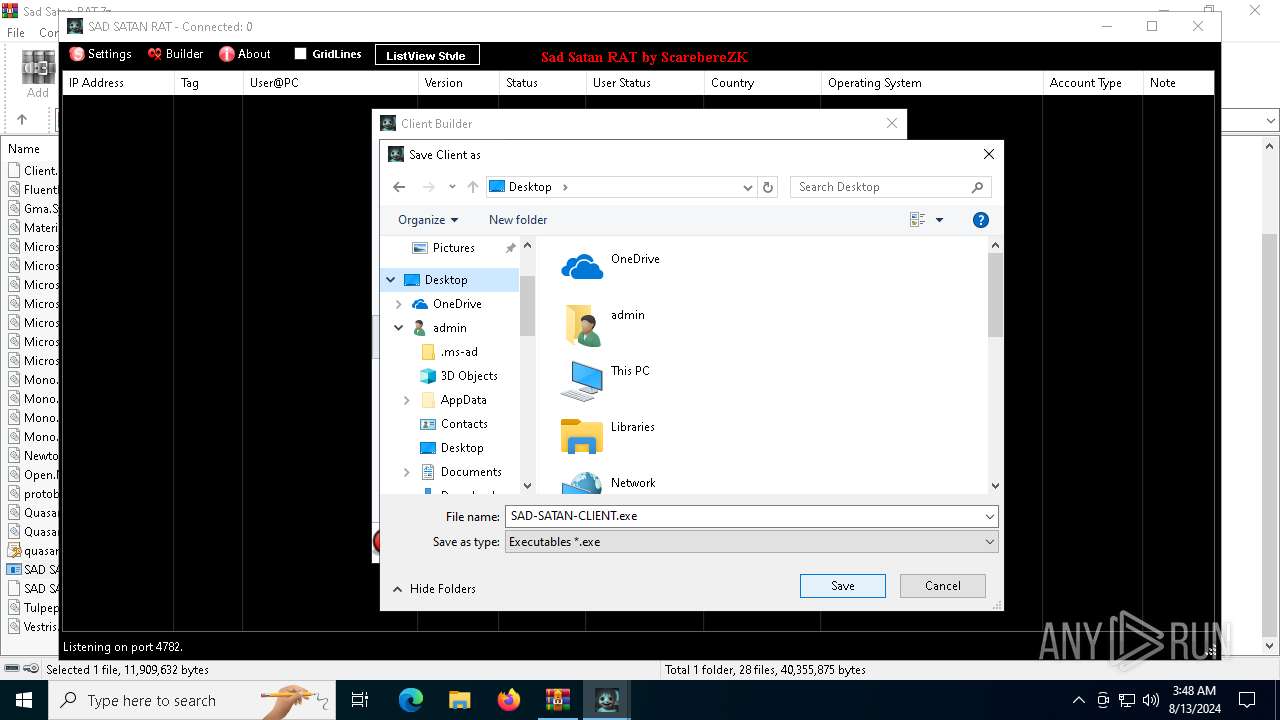The width and height of the screenshot is (1280, 720).
Task: Change the view layout icon
Action: click(917, 220)
